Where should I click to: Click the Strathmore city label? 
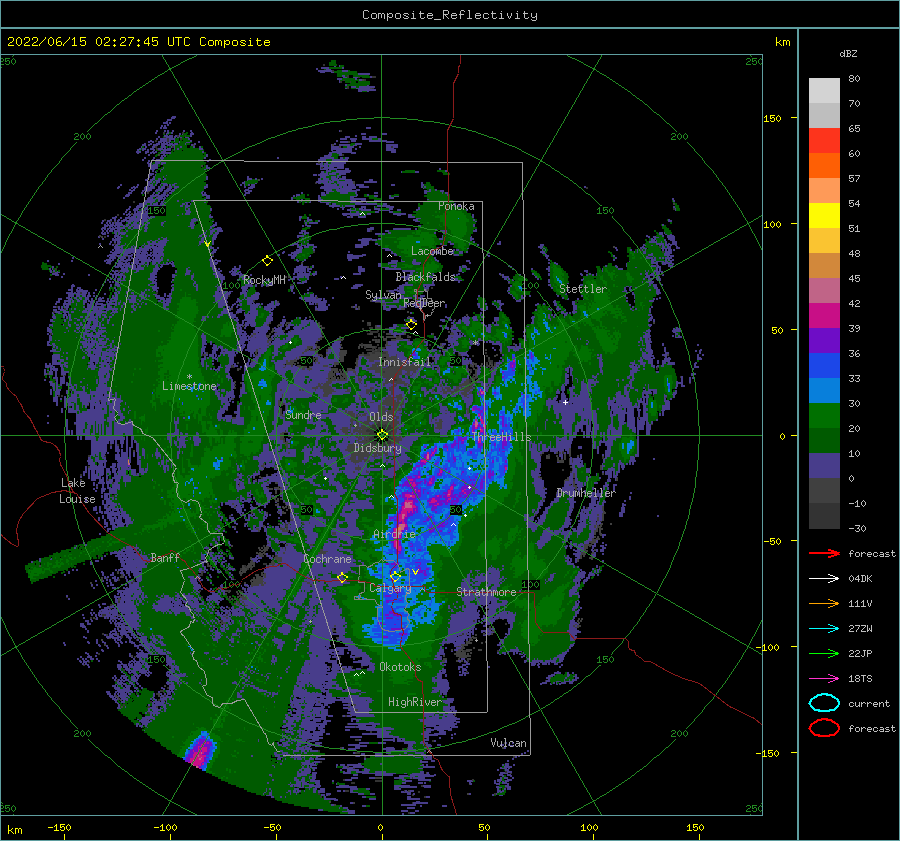pyautogui.click(x=486, y=592)
